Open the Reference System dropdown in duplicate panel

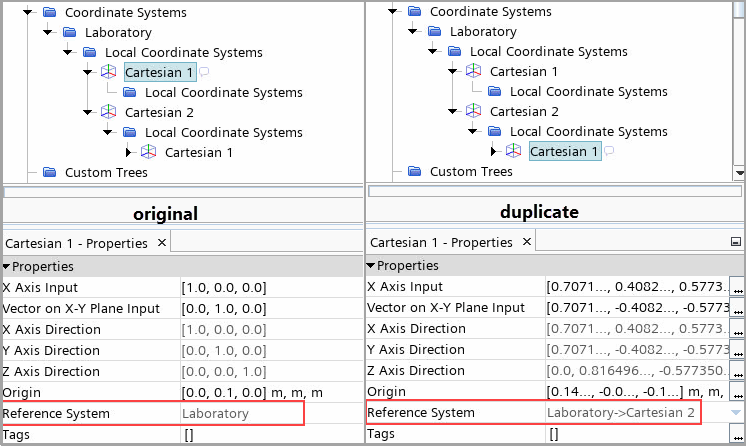click(736, 413)
